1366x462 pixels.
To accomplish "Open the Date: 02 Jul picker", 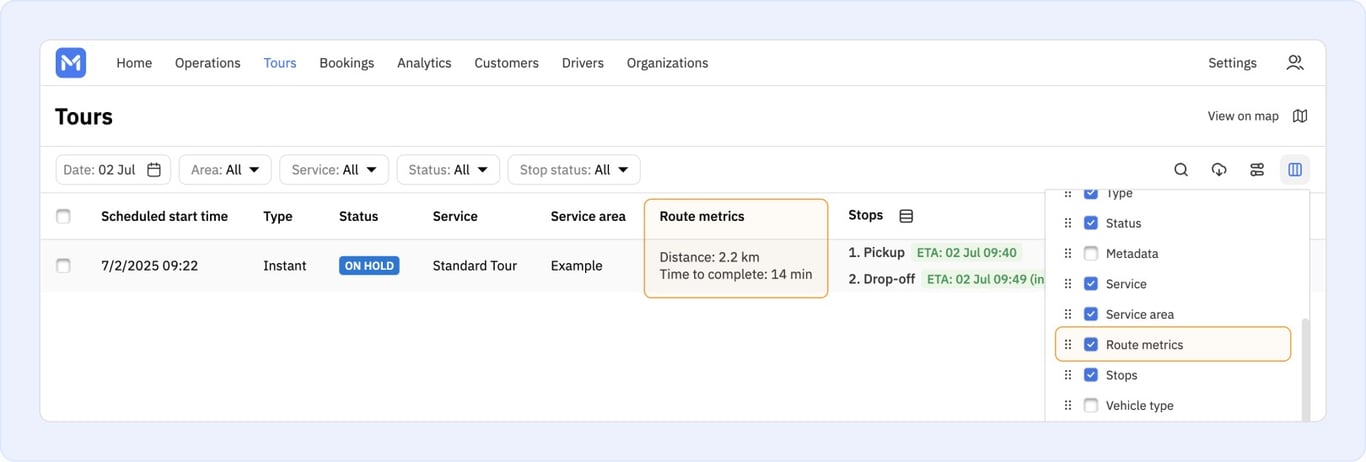I will point(113,170).
